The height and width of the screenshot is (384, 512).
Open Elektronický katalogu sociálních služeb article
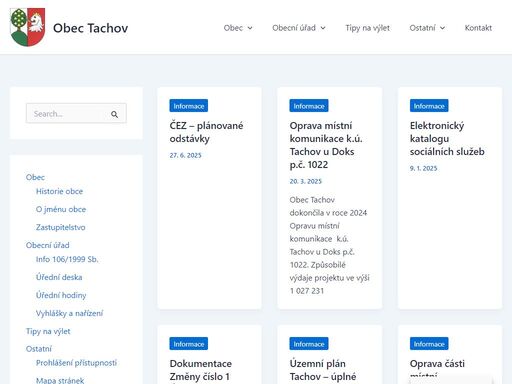click(x=447, y=138)
